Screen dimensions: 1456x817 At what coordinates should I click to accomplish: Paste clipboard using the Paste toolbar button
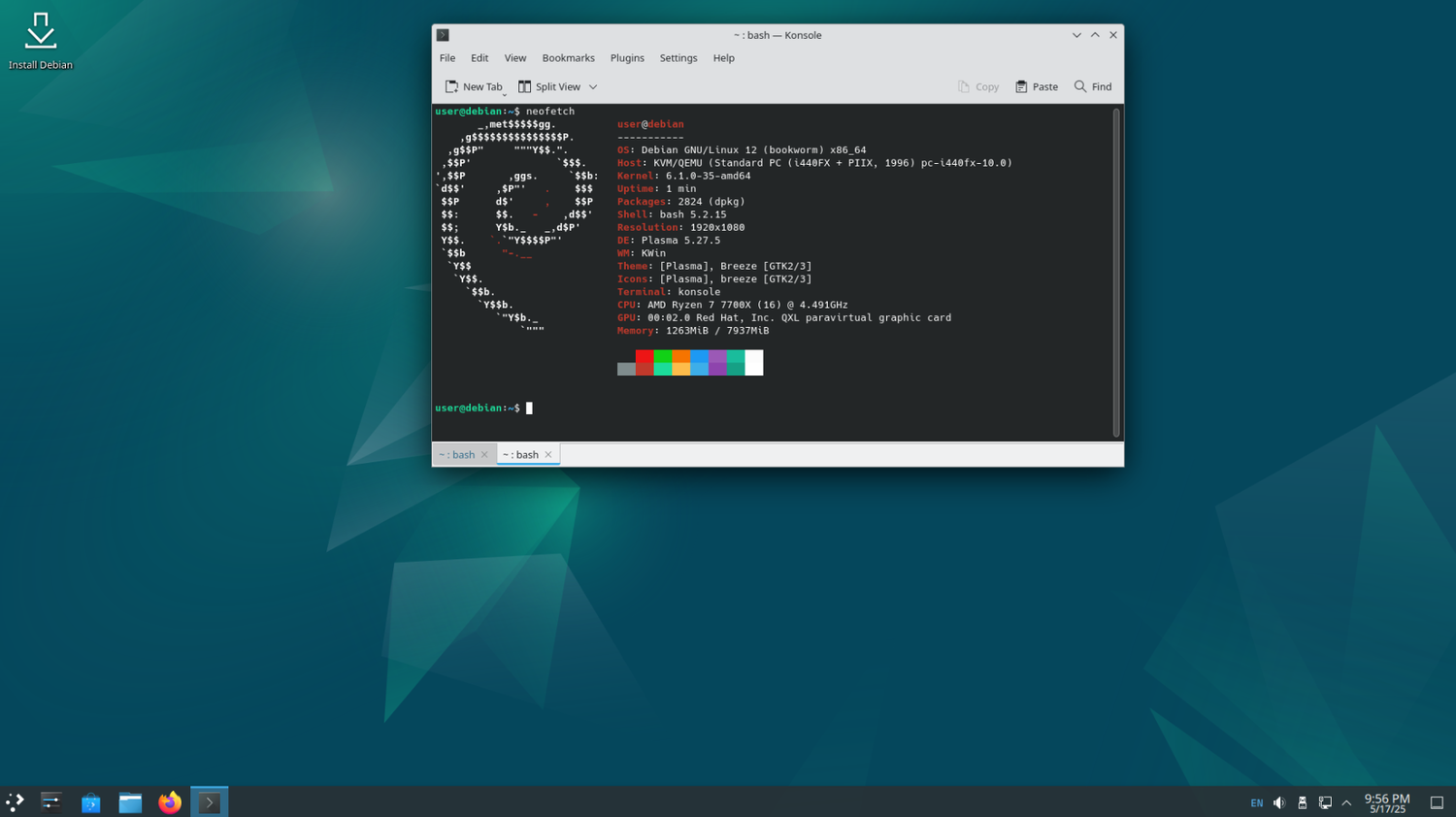click(1037, 86)
